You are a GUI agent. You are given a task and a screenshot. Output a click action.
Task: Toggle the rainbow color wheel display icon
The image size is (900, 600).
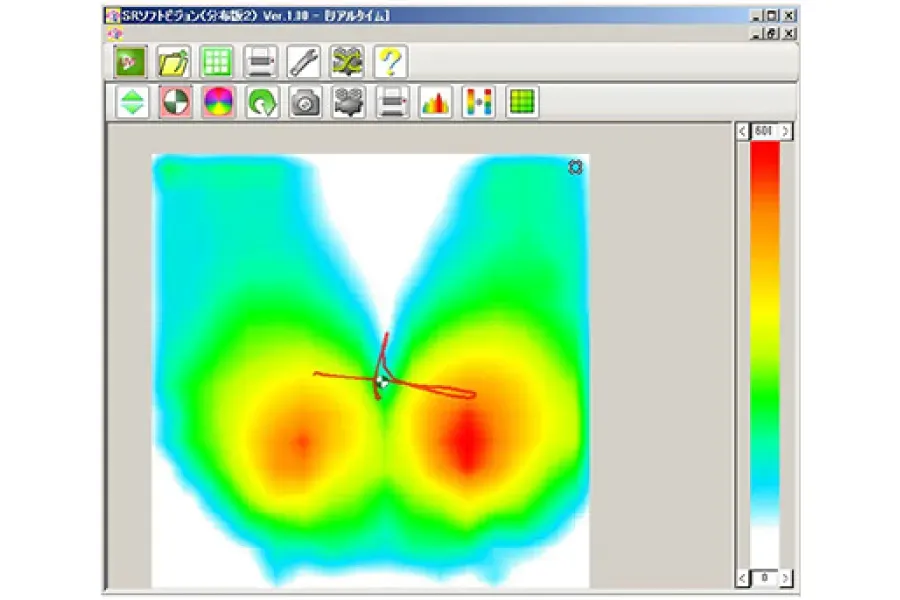218,102
